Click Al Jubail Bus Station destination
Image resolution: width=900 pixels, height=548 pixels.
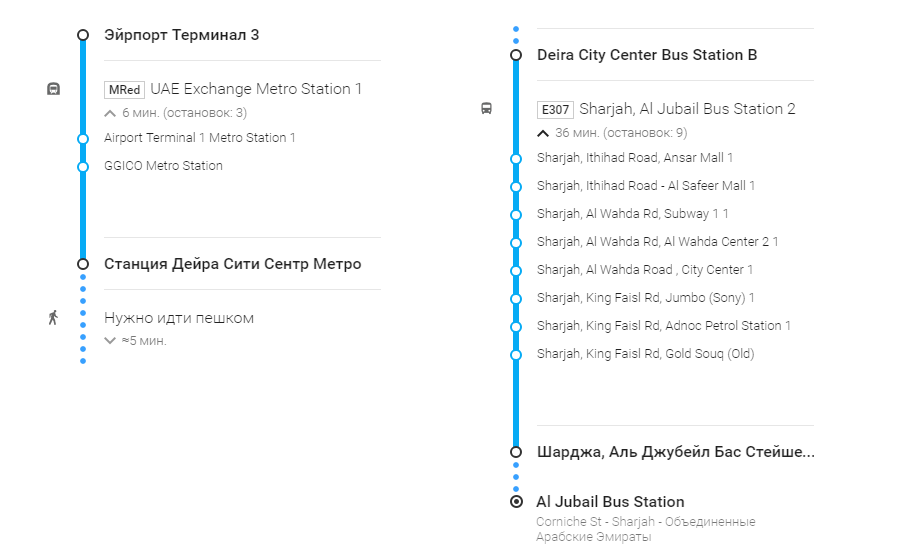click(610, 501)
